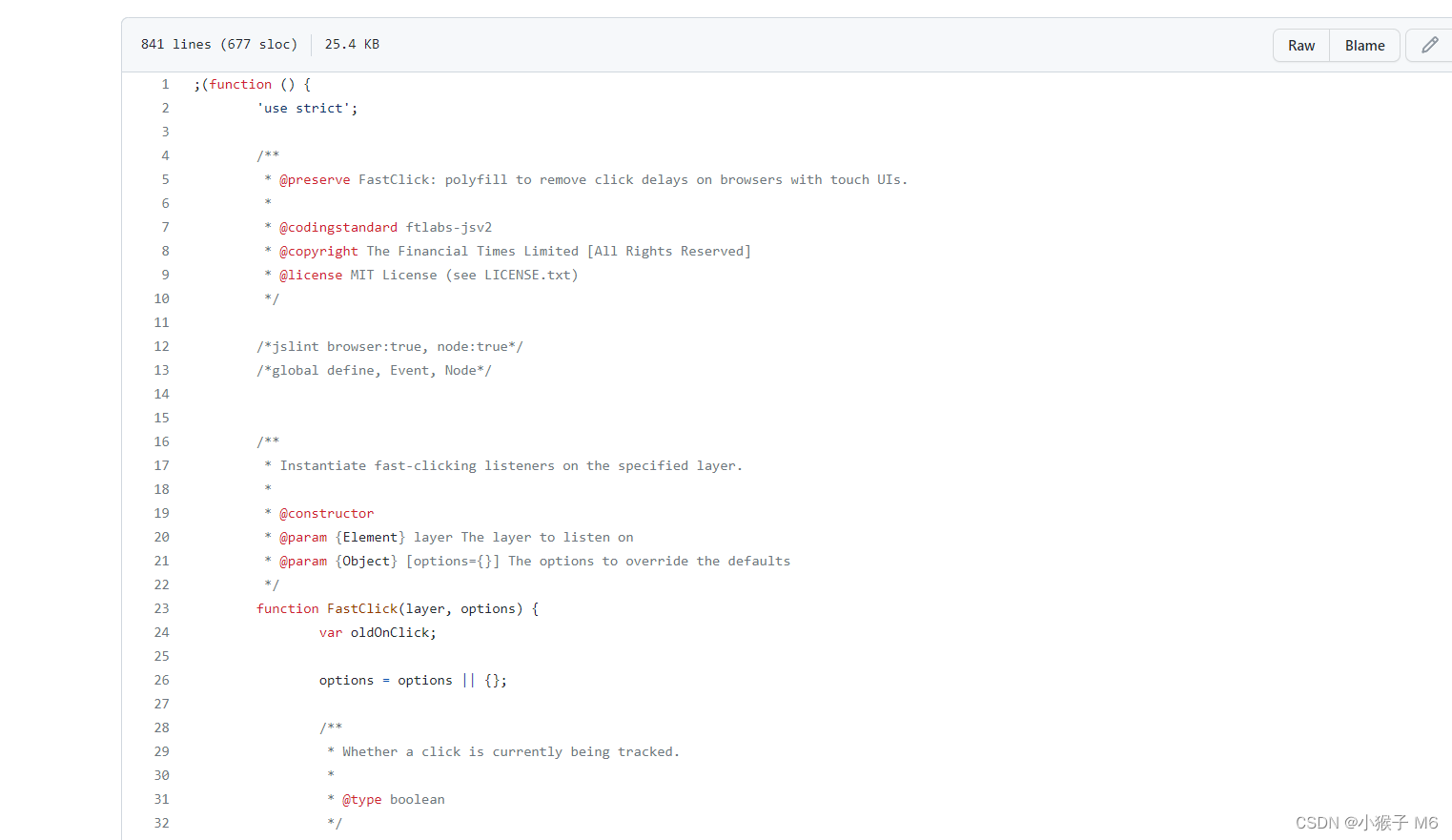Click the '@codingstandard' annotation

click(338, 227)
